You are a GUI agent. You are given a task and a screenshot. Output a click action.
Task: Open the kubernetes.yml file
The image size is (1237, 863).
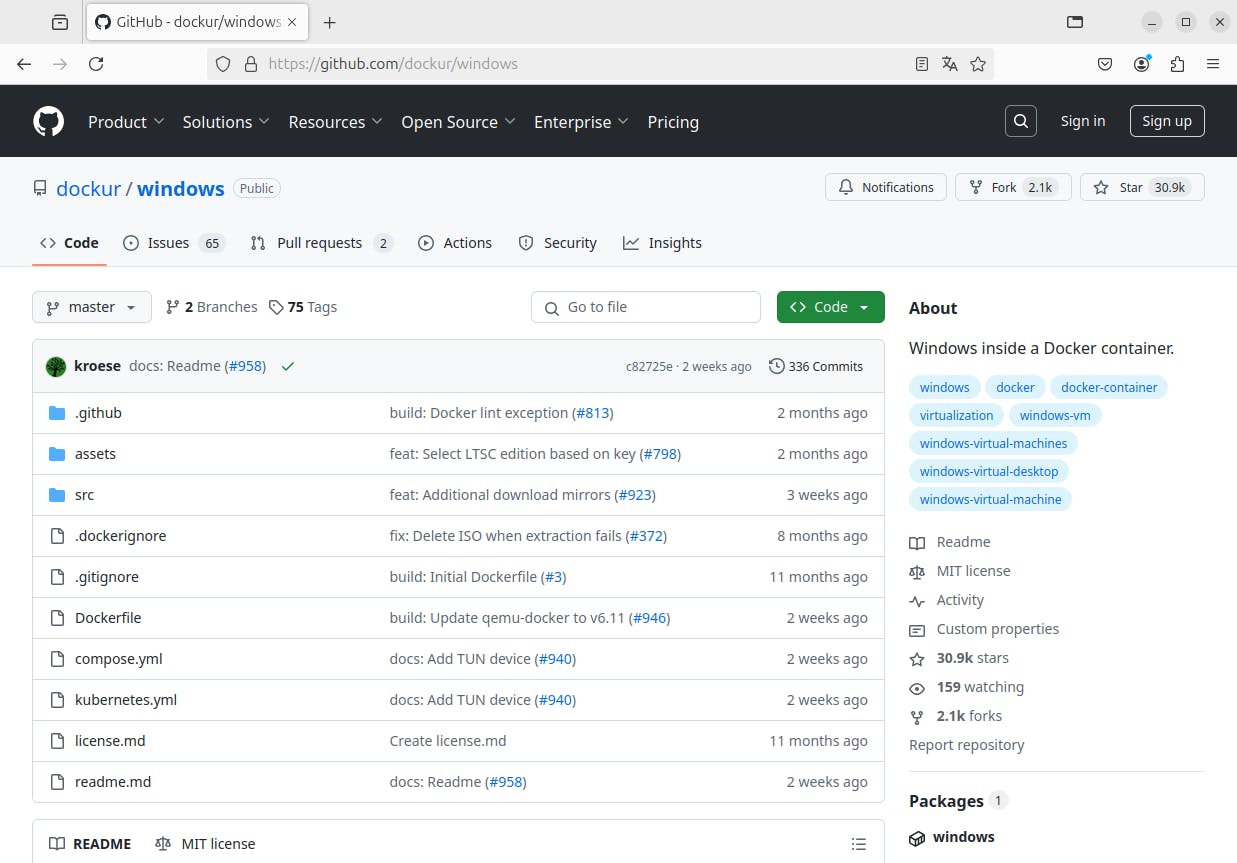point(126,700)
